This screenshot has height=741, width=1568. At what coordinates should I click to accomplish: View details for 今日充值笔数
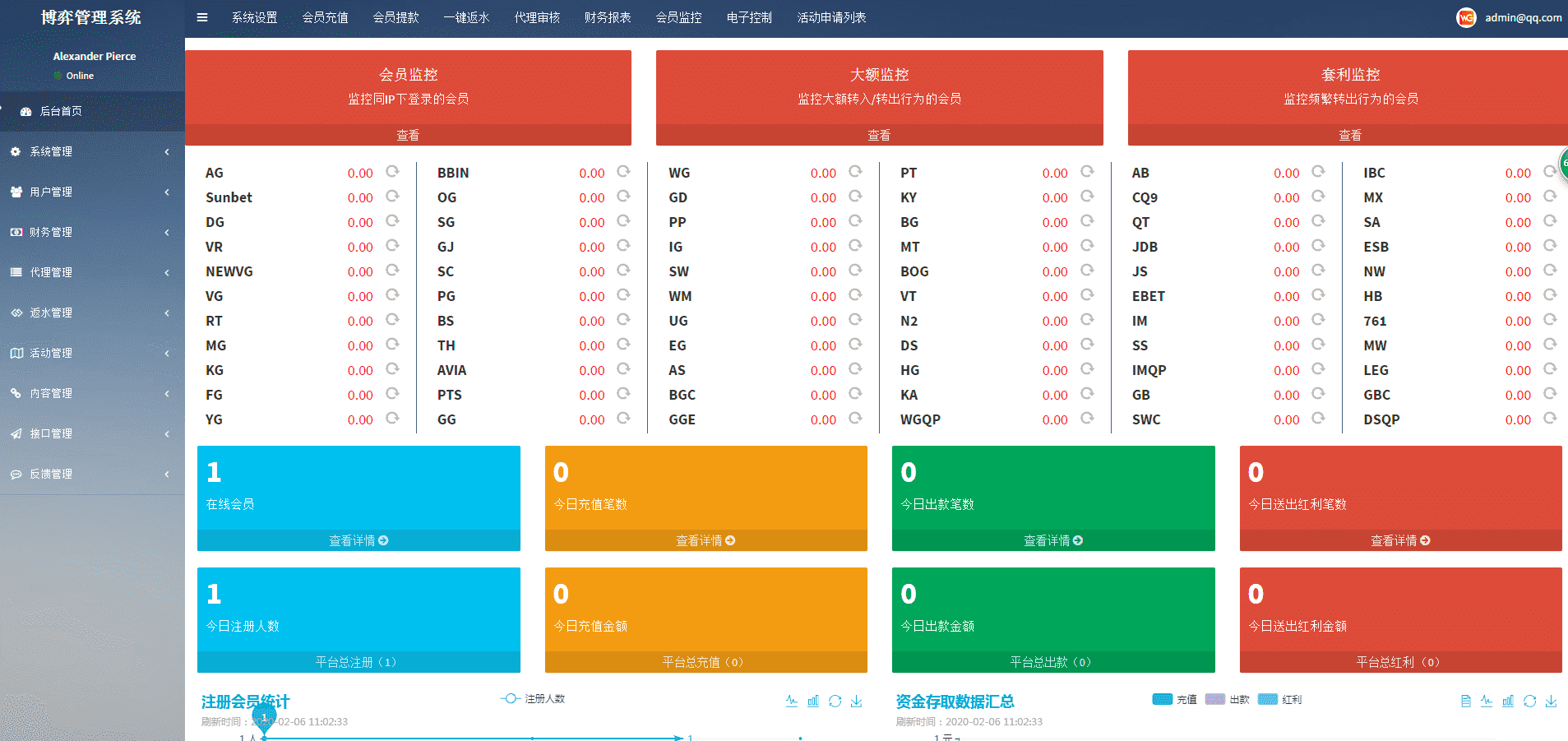[x=705, y=540]
